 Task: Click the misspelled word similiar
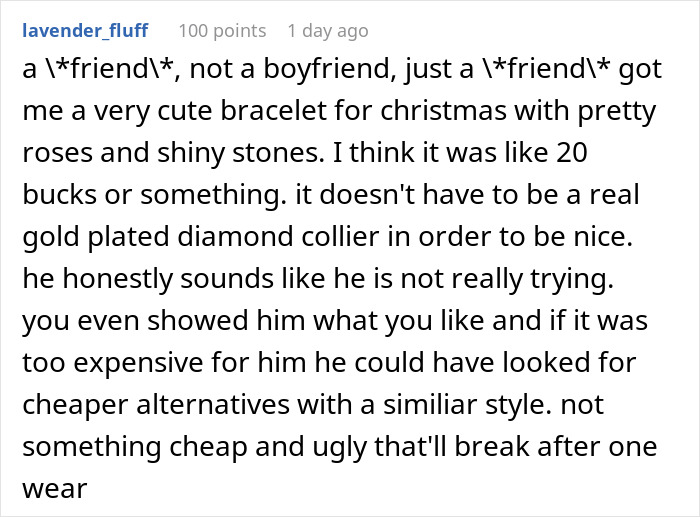(423, 404)
